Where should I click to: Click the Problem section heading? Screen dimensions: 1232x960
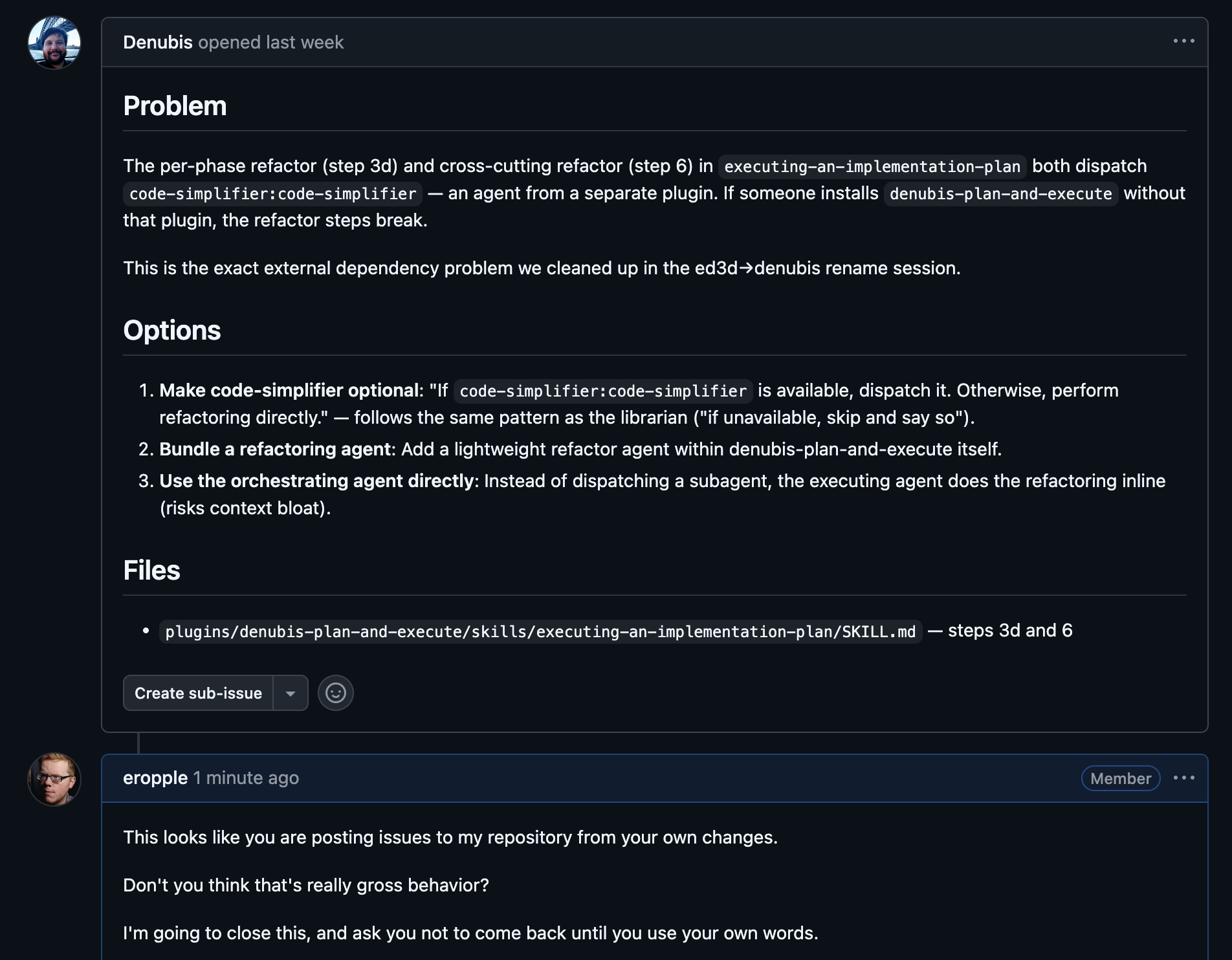point(175,106)
